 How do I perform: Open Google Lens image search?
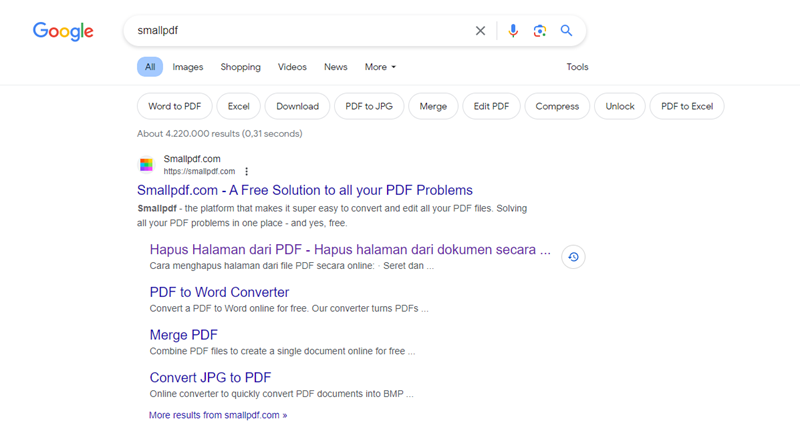coord(539,31)
